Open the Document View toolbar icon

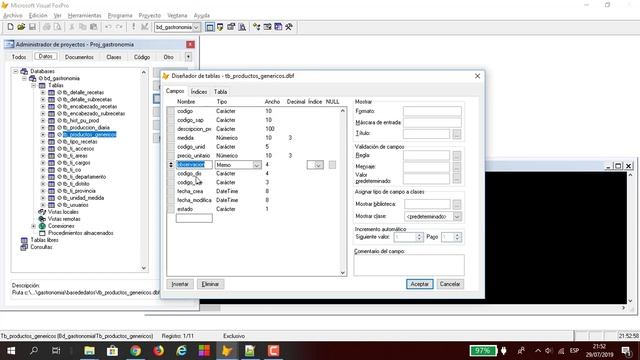[242, 27]
